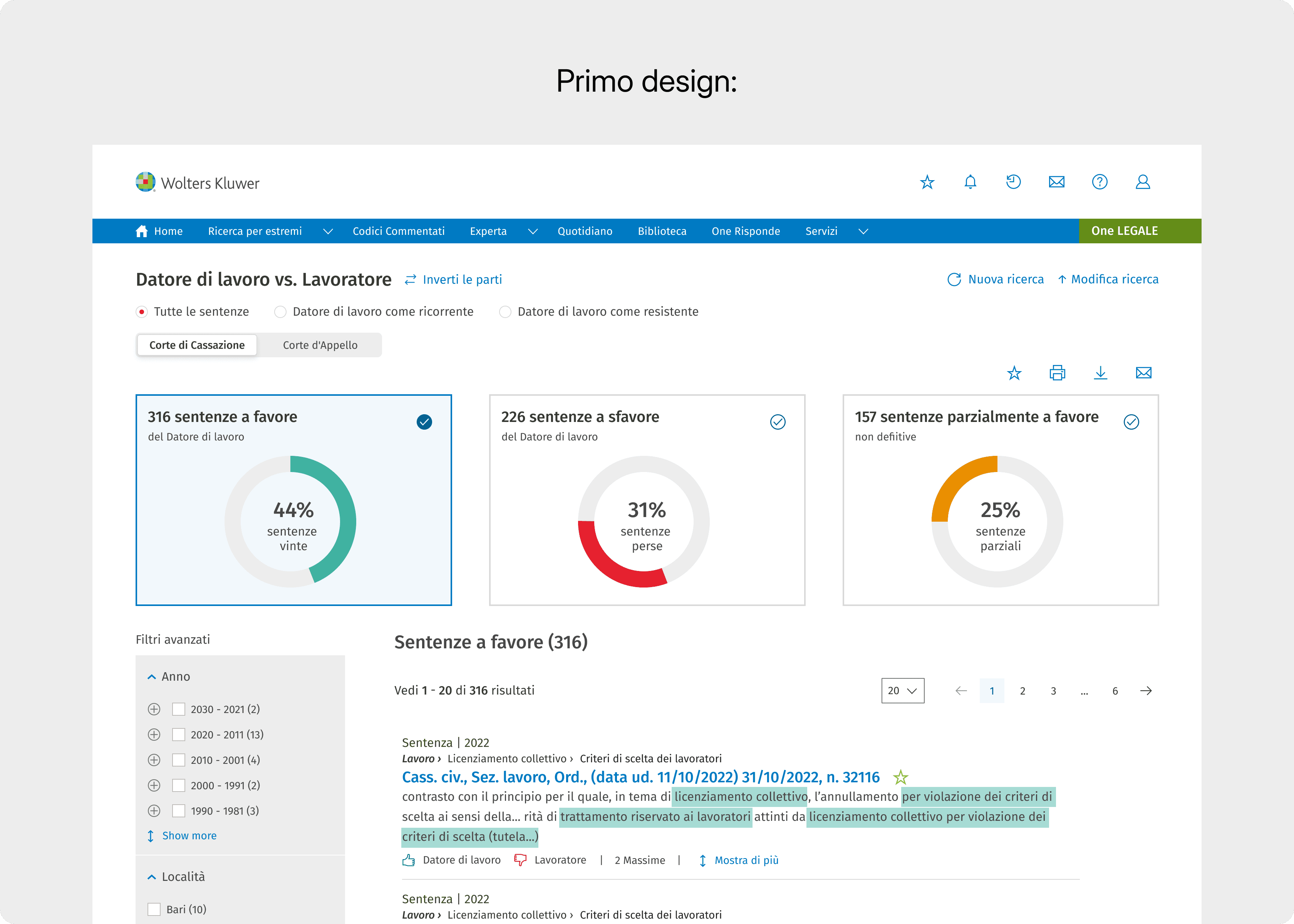Go to results page 3

[x=1053, y=691]
